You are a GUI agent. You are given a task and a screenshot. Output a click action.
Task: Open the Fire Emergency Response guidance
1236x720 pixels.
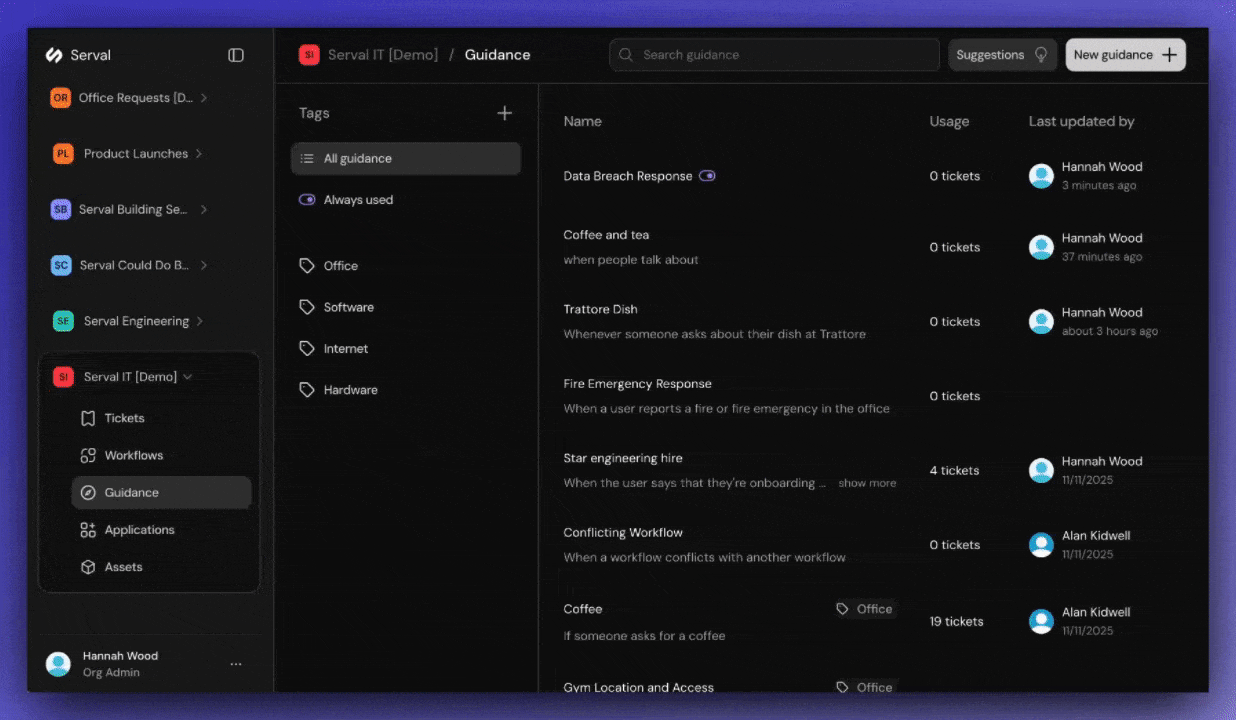coord(637,384)
